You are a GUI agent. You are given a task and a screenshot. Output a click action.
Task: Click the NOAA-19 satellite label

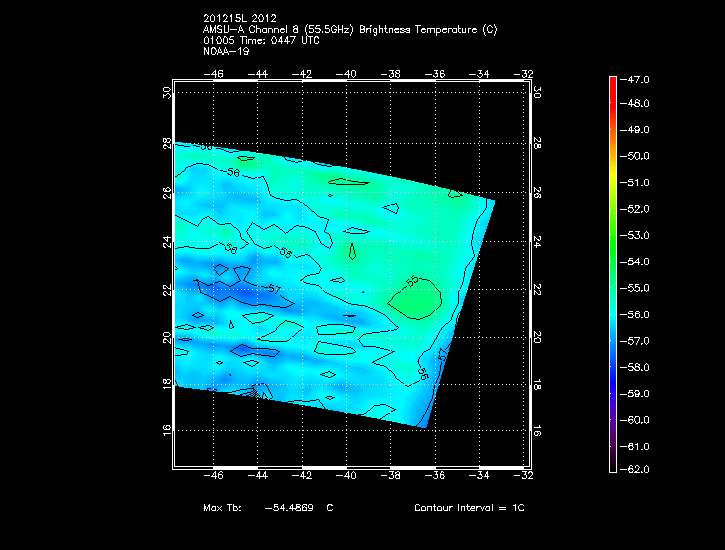pyautogui.click(x=225, y=50)
